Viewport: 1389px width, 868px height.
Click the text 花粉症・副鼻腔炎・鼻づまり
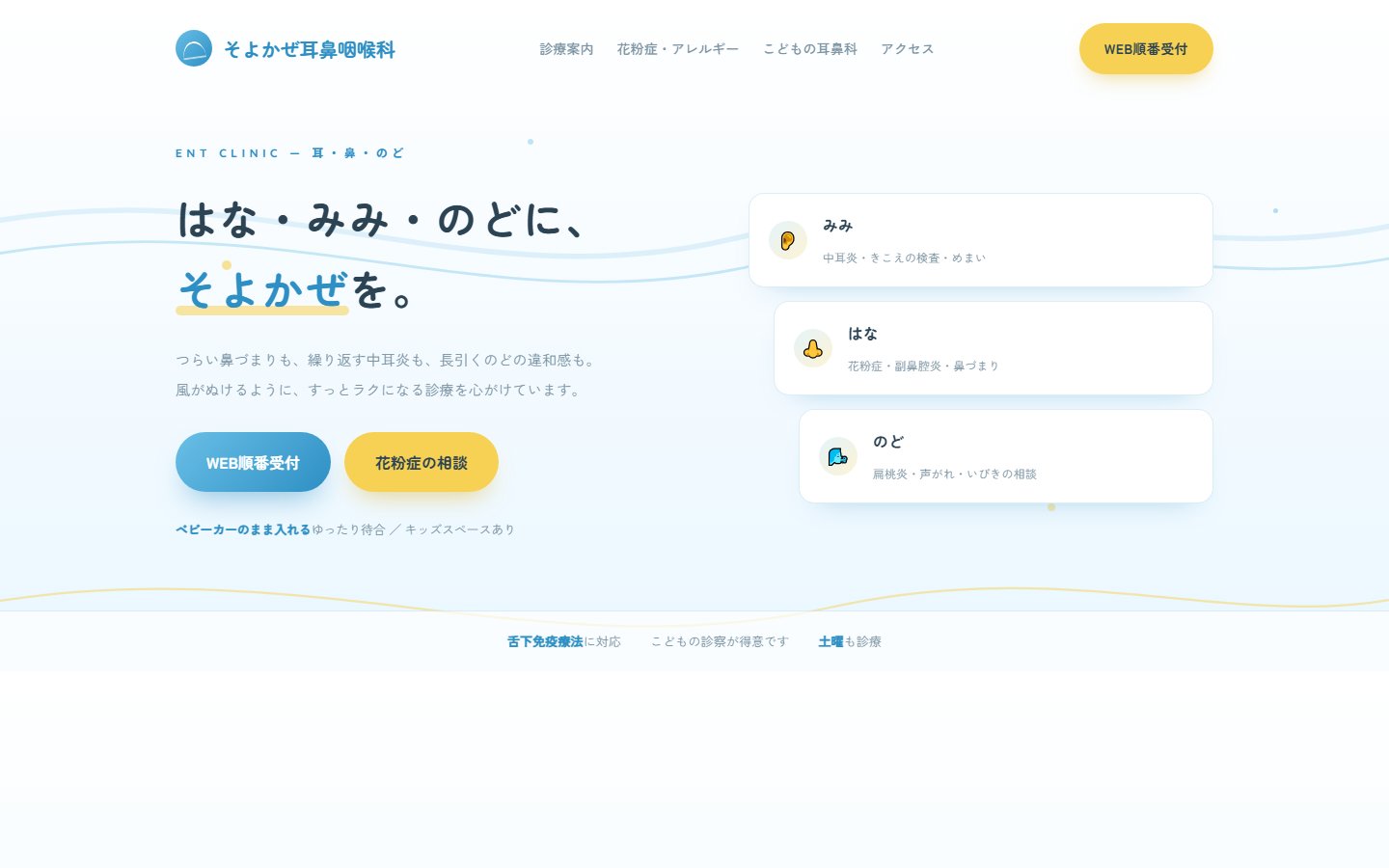pyautogui.click(x=923, y=366)
